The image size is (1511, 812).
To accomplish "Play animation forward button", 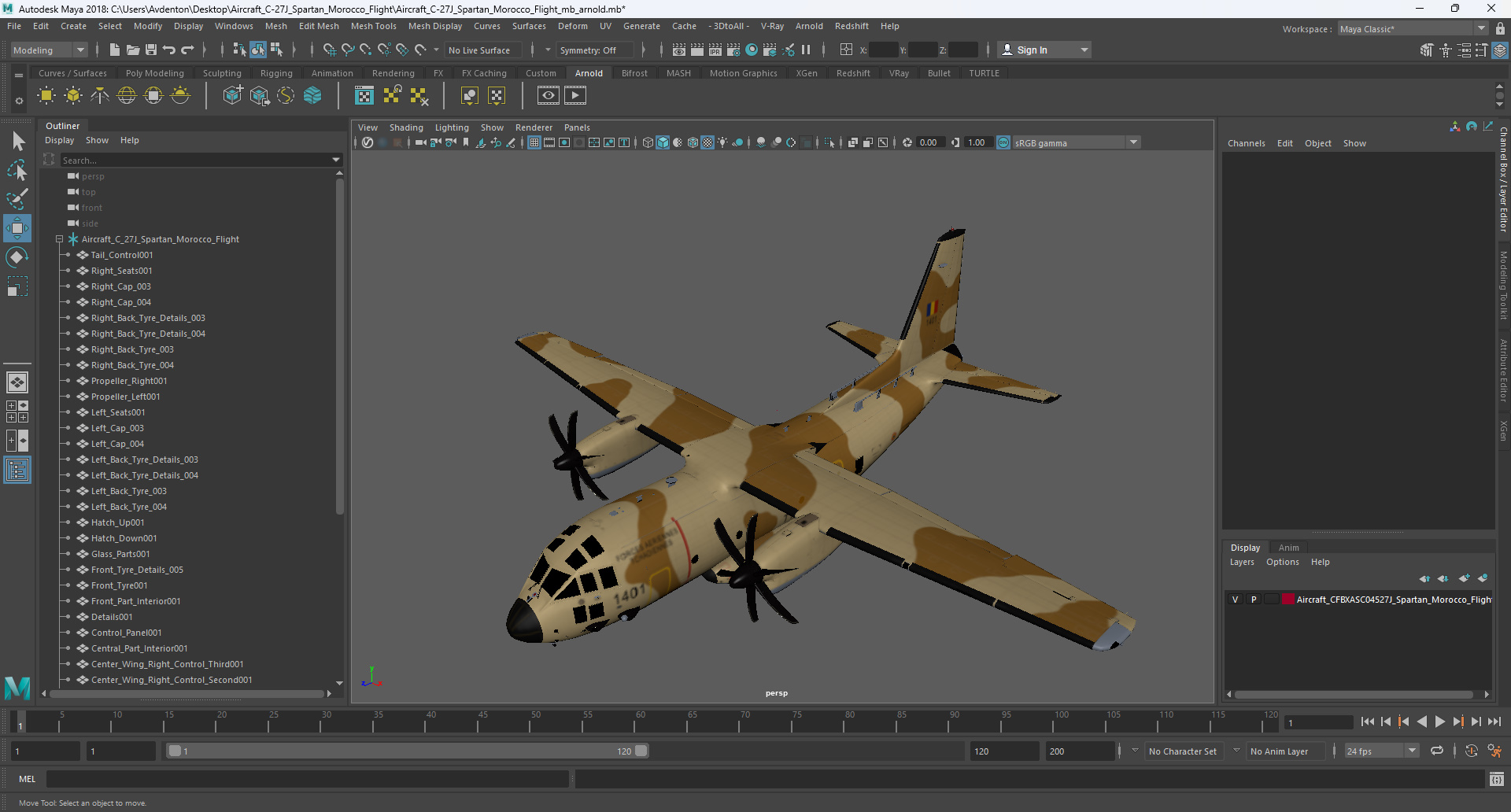I will pyautogui.click(x=1439, y=722).
